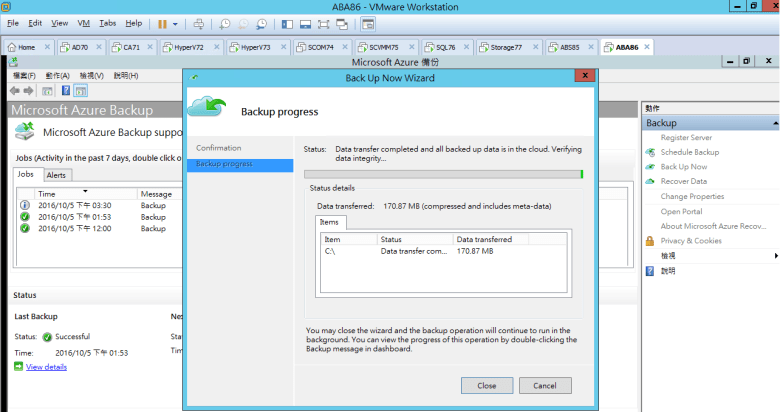Click the snapshot manager icon in VMware toolbar
The width and height of the screenshot is (780, 412).
[261, 23]
